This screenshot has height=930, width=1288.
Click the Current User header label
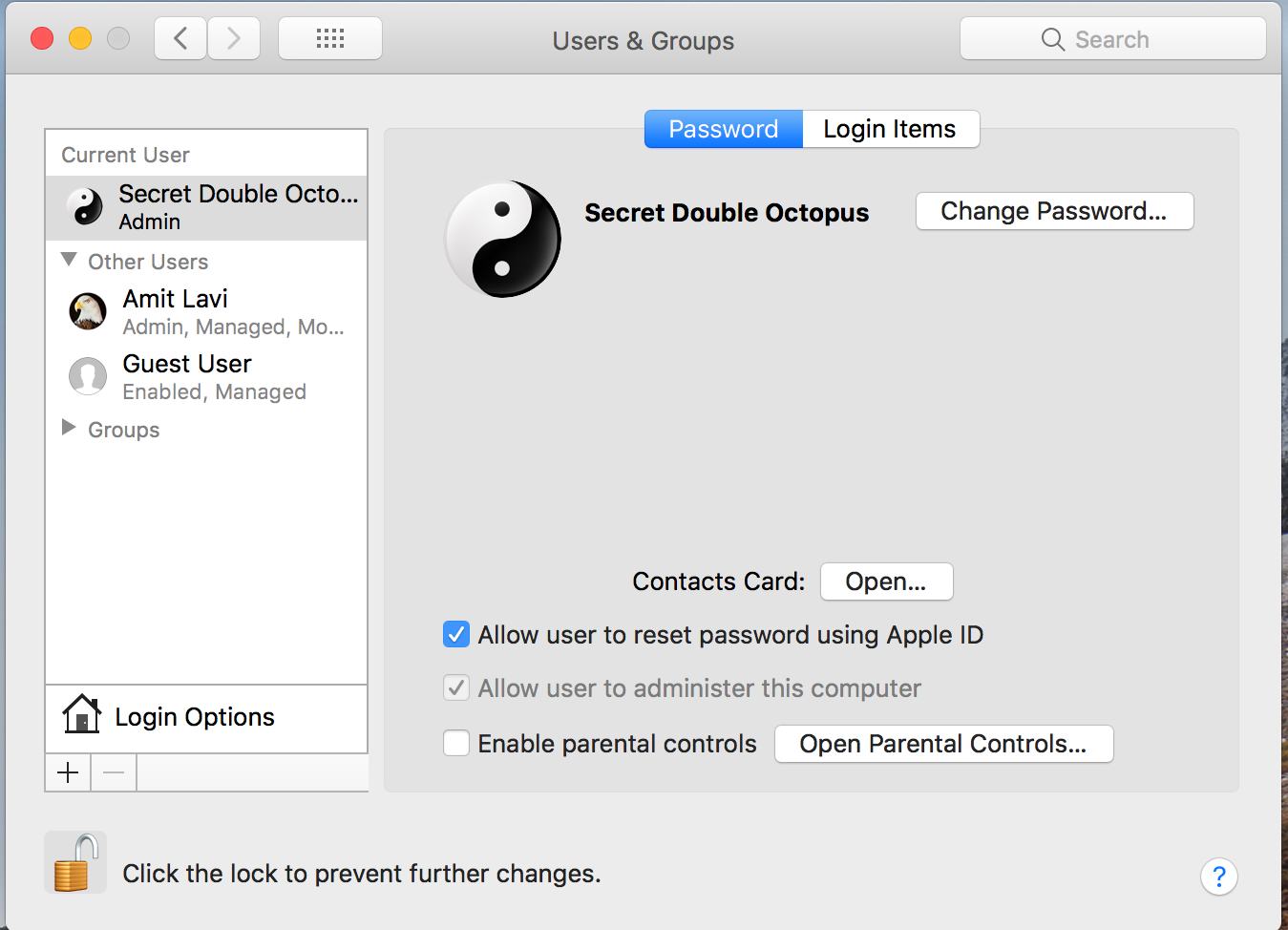(x=125, y=155)
